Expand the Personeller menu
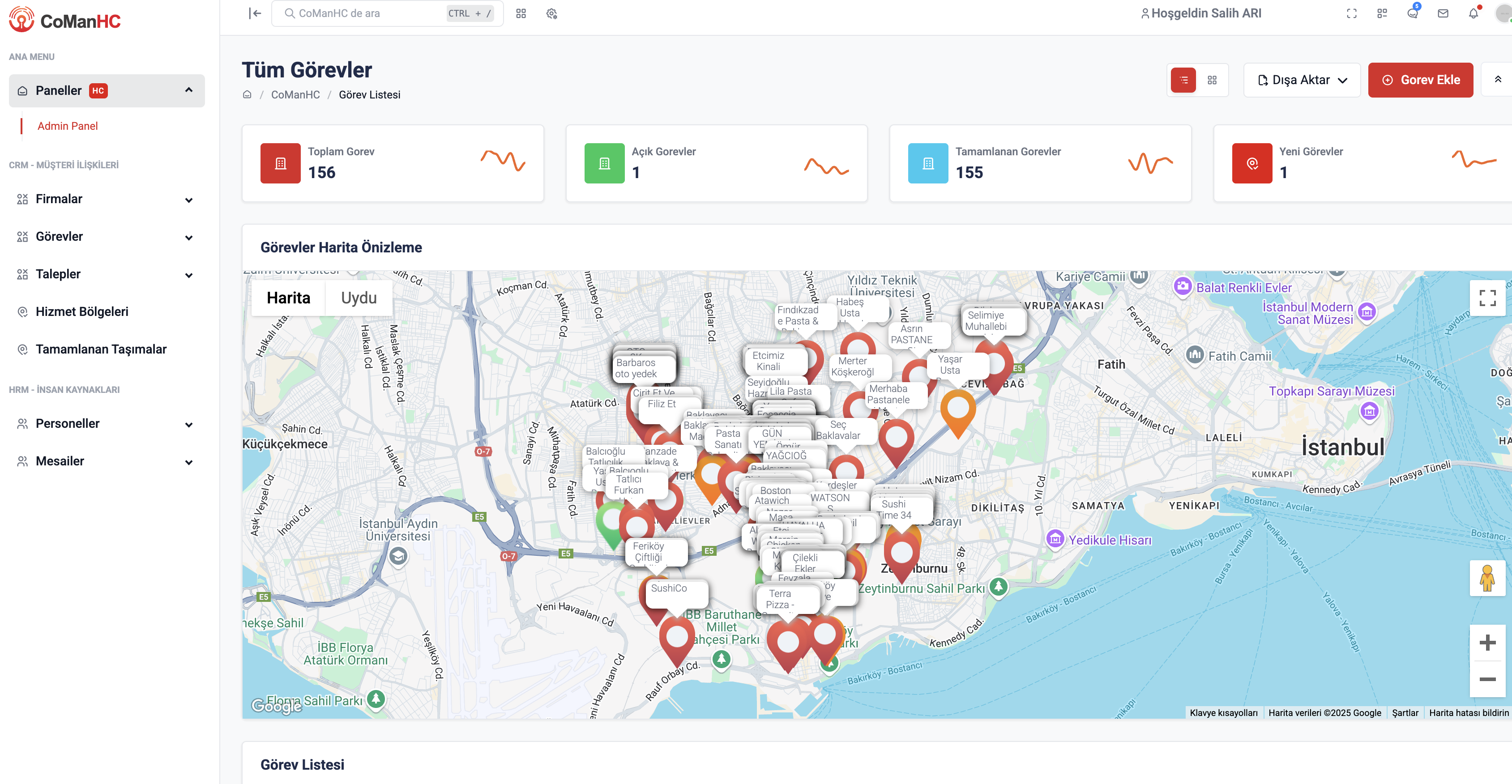The width and height of the screenshot is (1512, 784). [107, 424]
